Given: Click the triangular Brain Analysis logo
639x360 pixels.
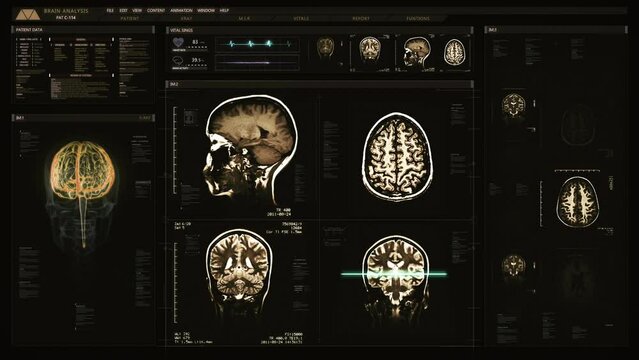Looking at the screenshot, I should coord(28,14).
